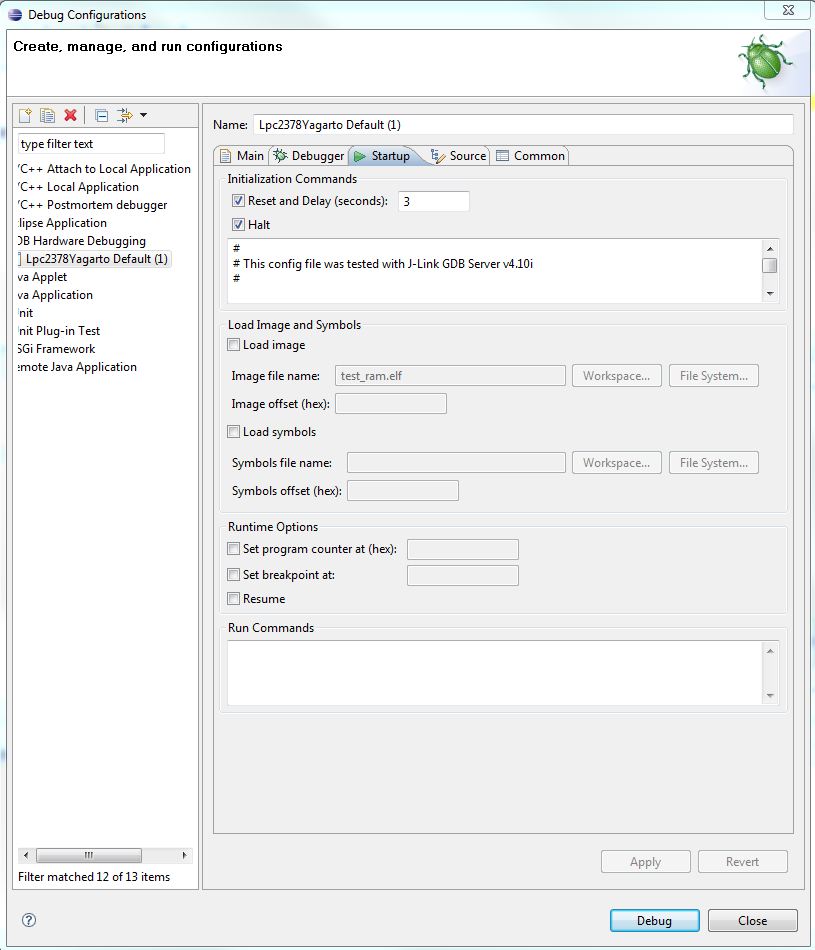
Task: Click the Apply button
Action: pos(645,862)
